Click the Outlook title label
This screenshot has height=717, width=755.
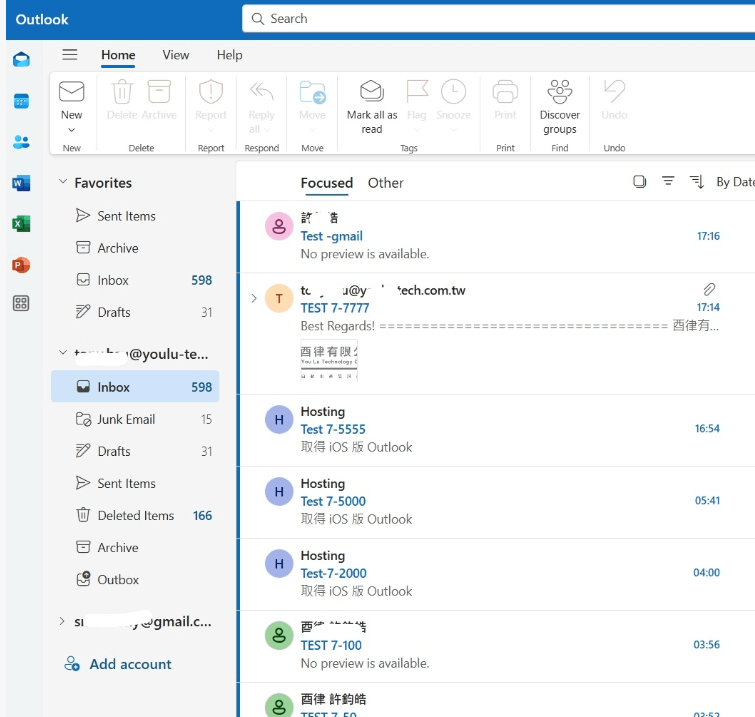coord(42,19)
